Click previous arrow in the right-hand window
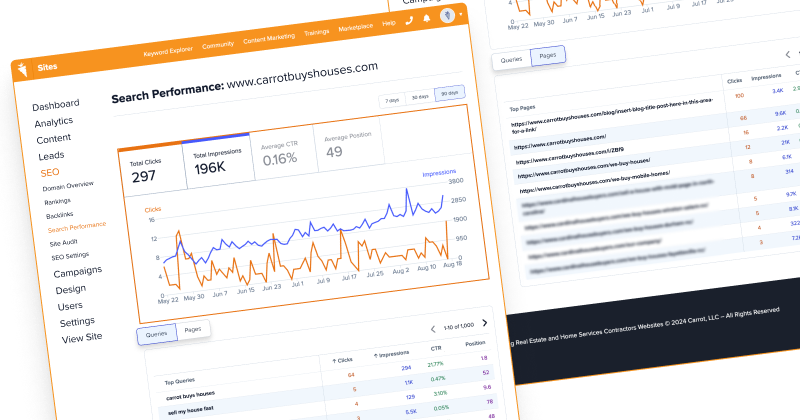Image resolution: width=800 pixels, height=420 pixels. (x=788, y=54)
